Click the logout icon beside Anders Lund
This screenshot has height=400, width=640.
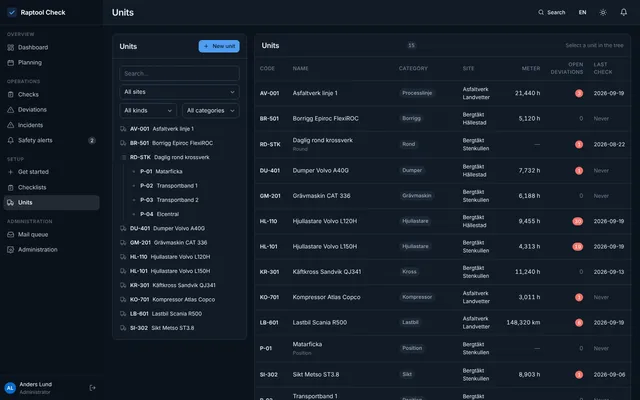coord(92,388)
